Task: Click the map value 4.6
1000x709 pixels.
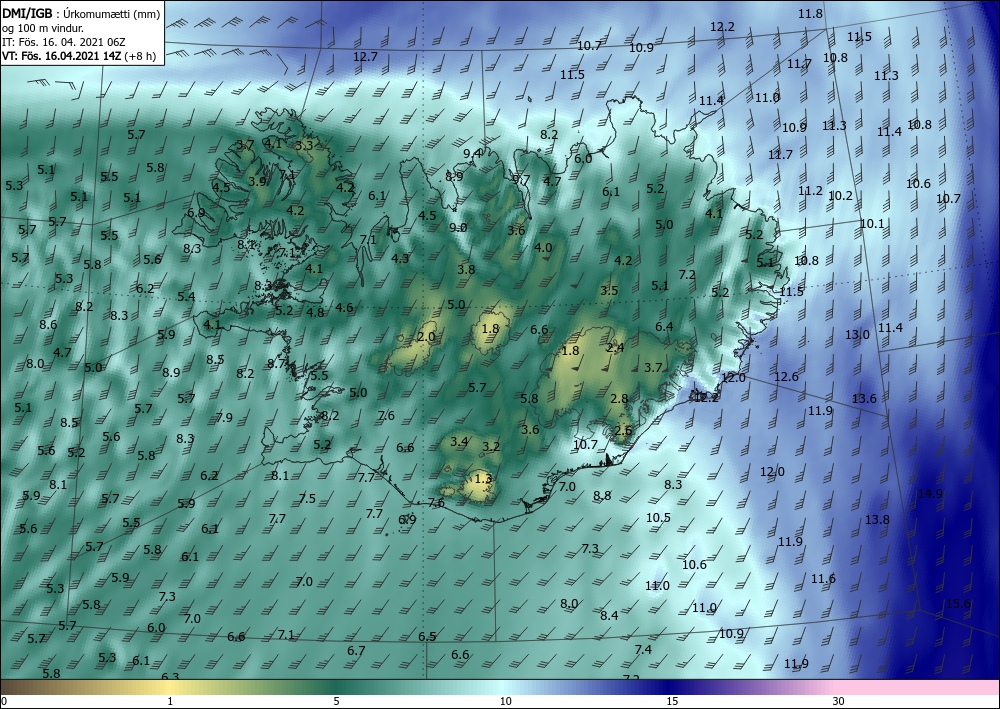Action: tap(344, 307)
